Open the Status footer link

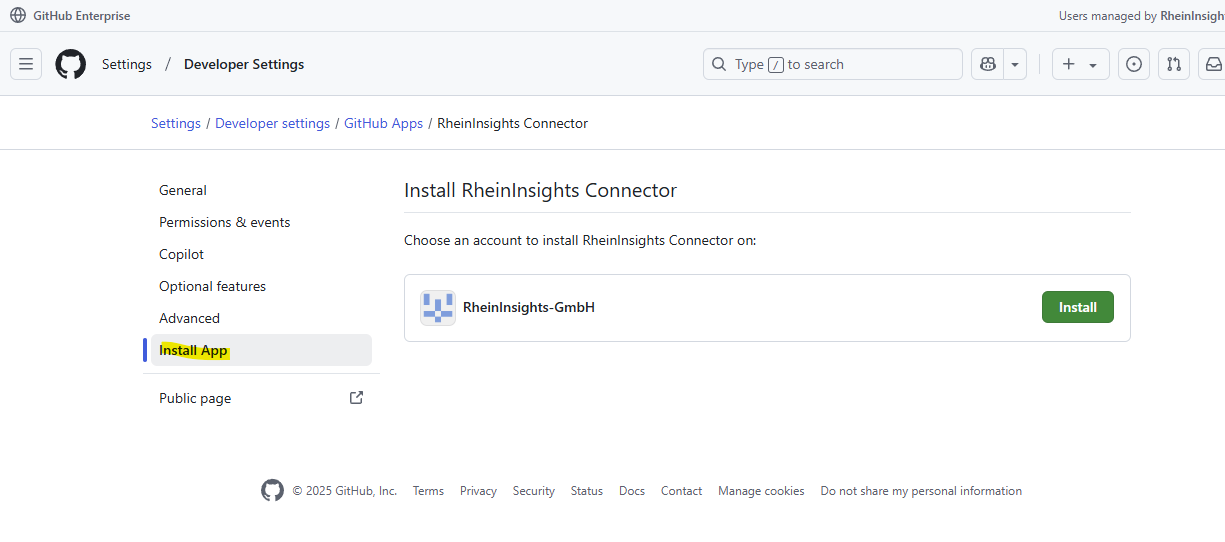pyautogui.click(x=587, y=491)
